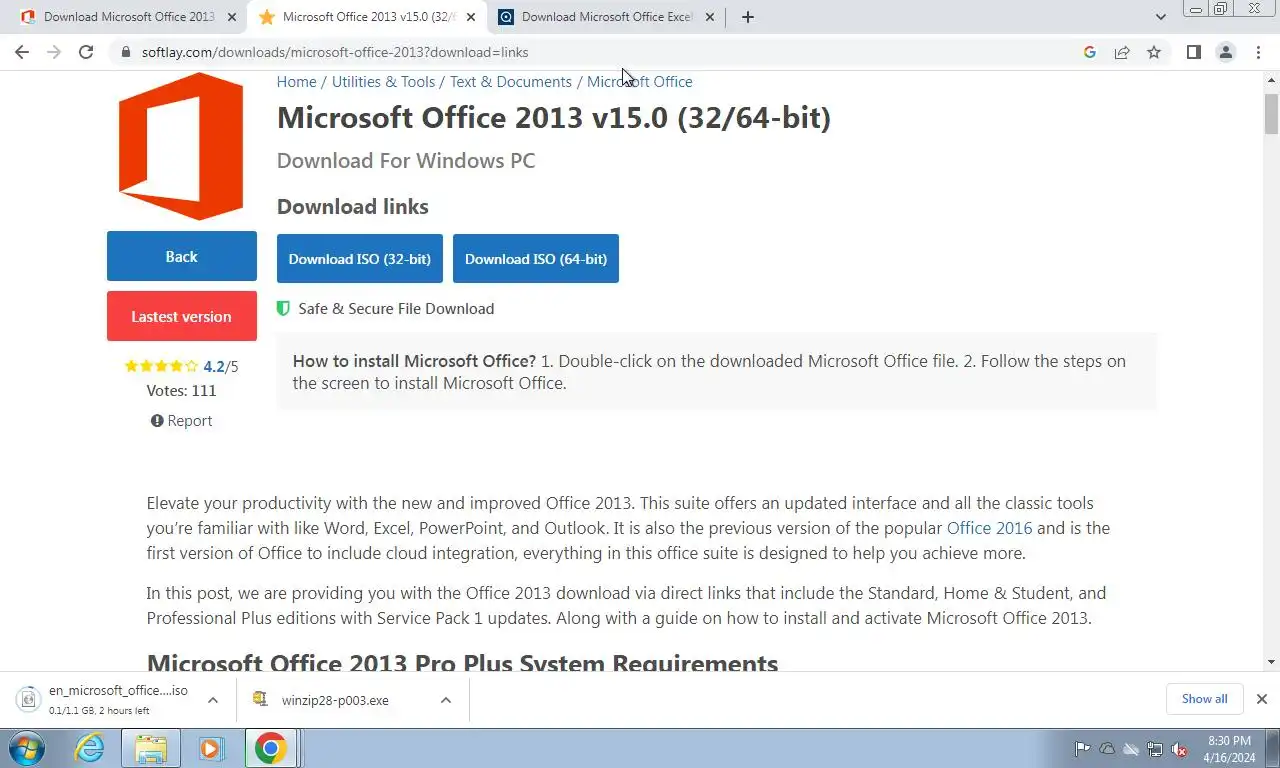Open the Chrome profile avatar

tap(1226, 52)
